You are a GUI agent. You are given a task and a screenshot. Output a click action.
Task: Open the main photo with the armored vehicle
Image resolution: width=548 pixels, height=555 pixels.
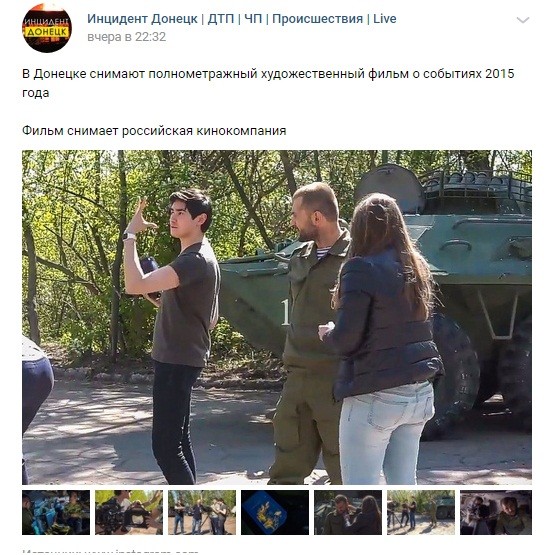277,317
